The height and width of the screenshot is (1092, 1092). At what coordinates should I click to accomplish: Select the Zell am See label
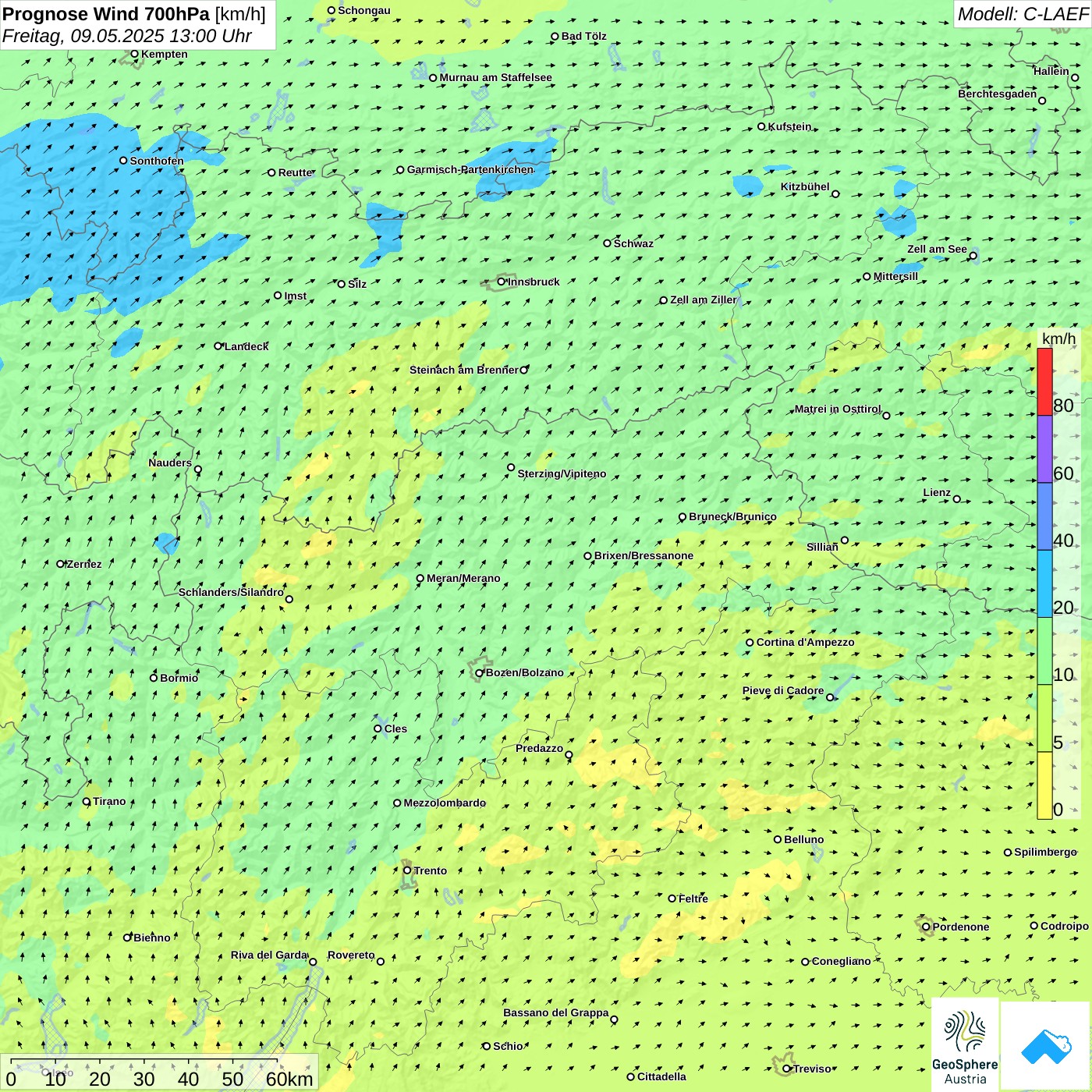click(x=937, y=249)
